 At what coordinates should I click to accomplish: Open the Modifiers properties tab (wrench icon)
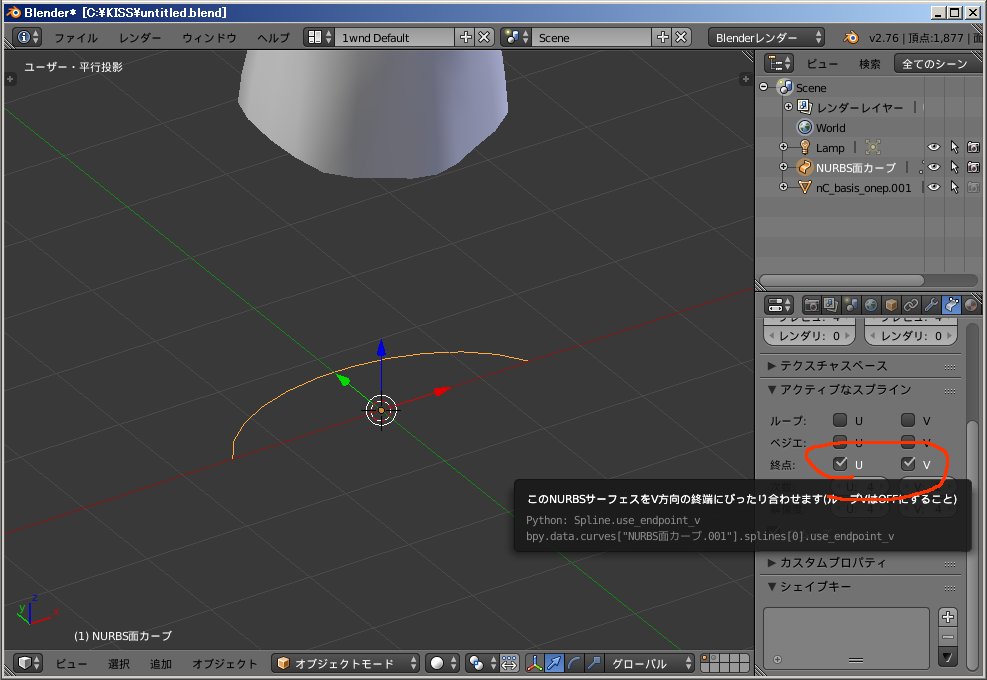(931, 305)
